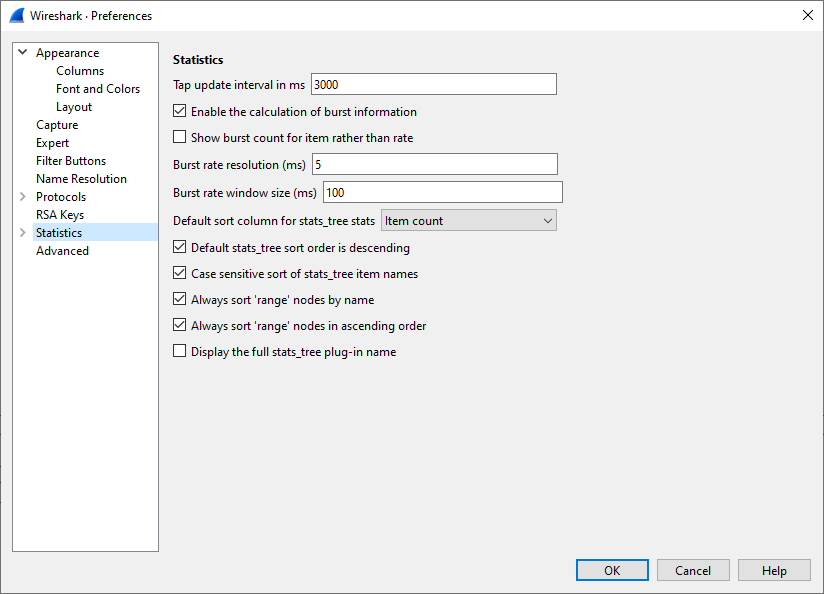The image size is (824, 594).
Task: Select the Advanced preferences item
Action: (62, 251)
